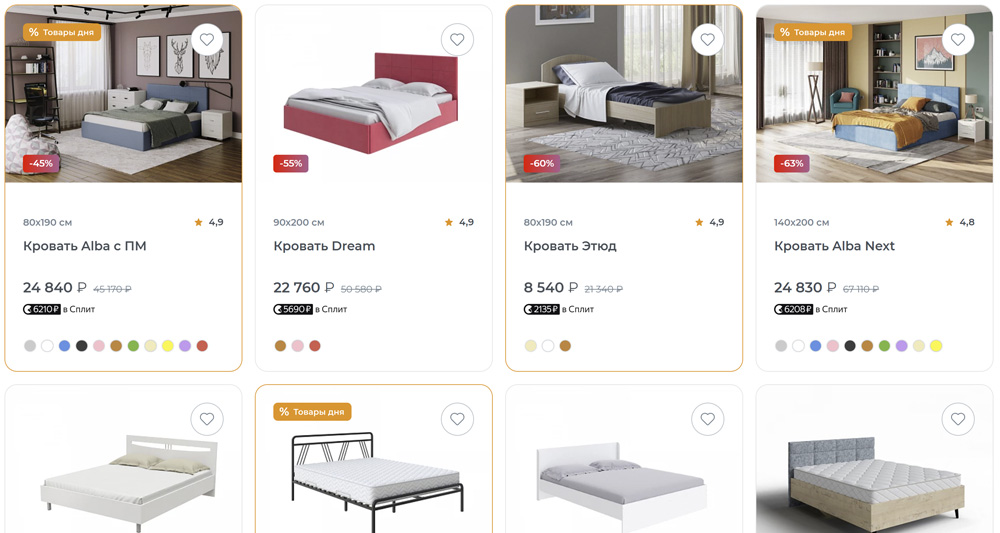Open Кровать Этюд product link
The width and height of the screenshot is (1000, 533).
[x=570, y=246]
